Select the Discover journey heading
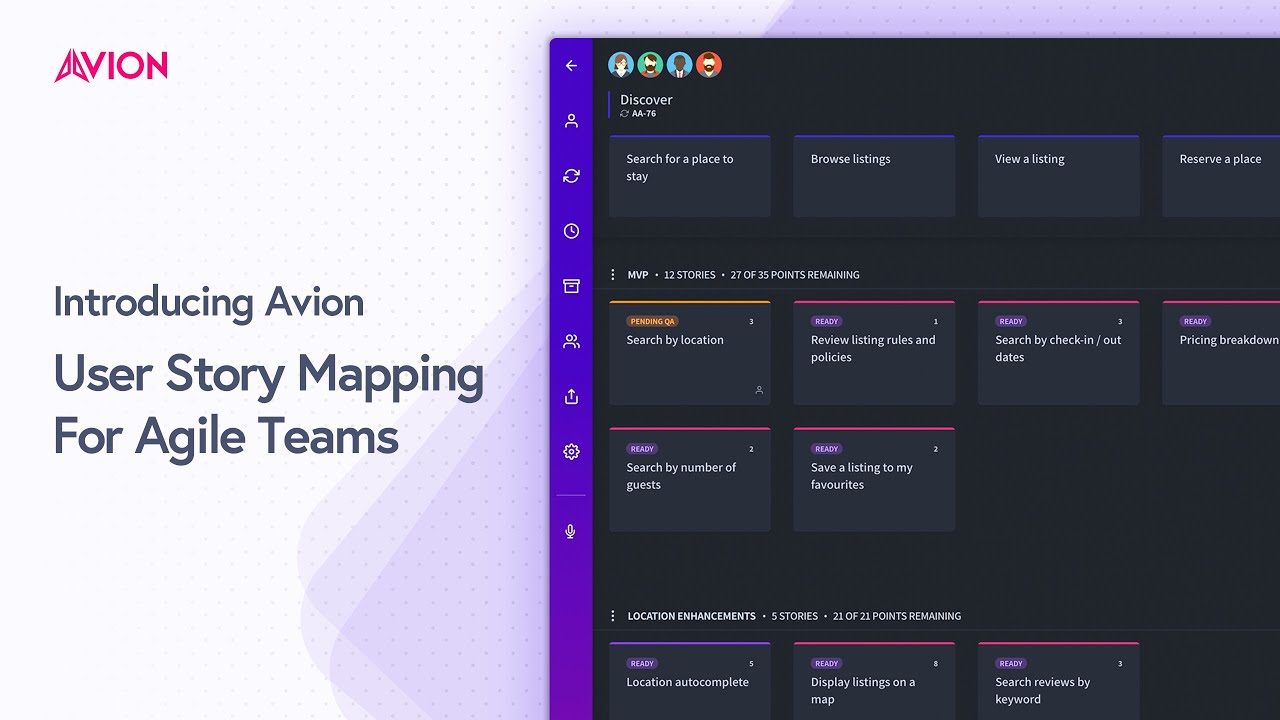The height and width of the screenshot is (720, 1280). [x=646, y=99]
